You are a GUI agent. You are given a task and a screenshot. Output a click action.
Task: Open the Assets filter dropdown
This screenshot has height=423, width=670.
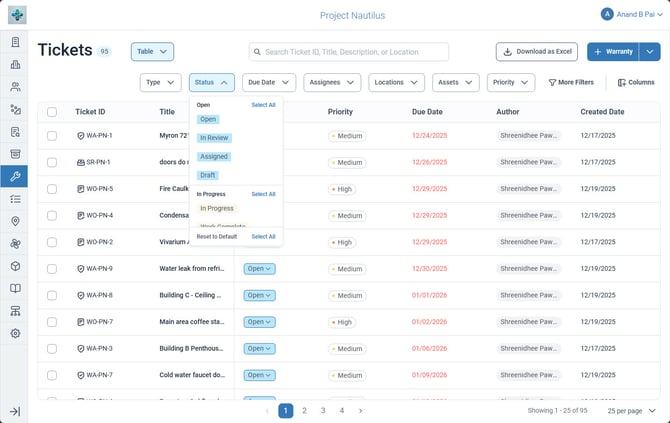[455, 82]
